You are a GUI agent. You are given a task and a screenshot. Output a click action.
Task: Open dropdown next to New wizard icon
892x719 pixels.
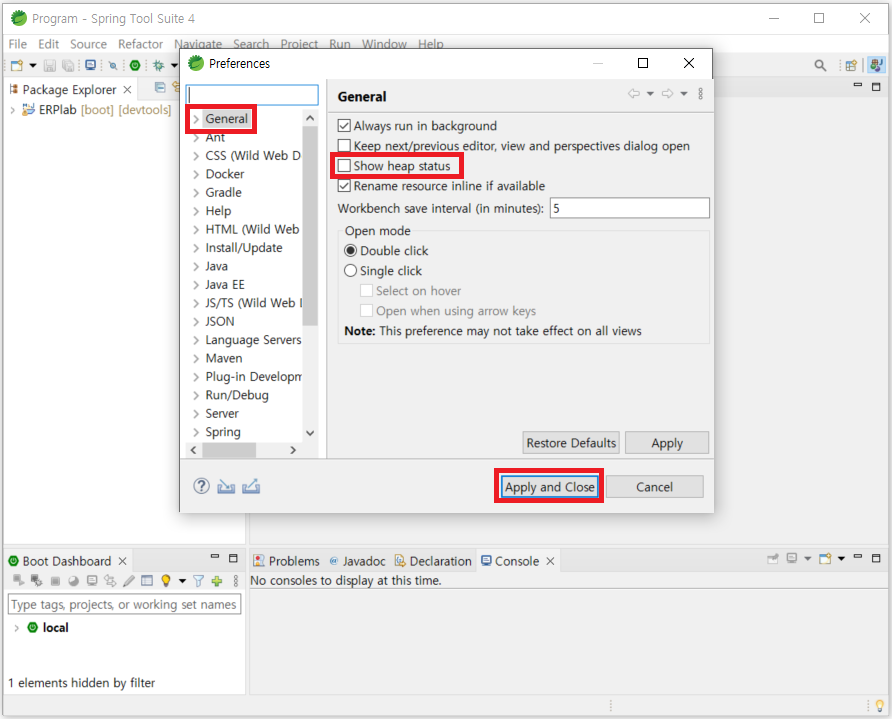[32, 65]
